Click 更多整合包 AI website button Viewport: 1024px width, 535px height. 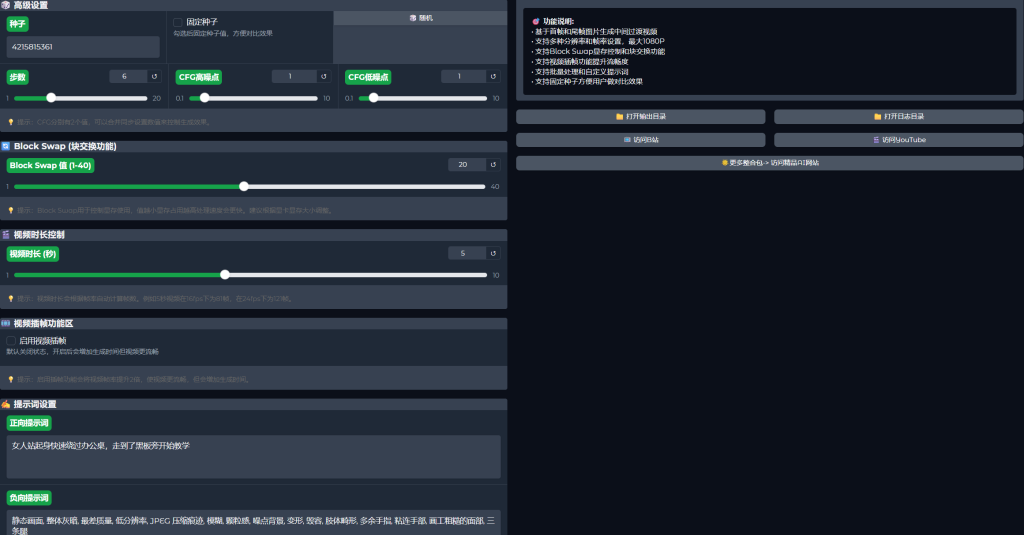pos(769,162)
